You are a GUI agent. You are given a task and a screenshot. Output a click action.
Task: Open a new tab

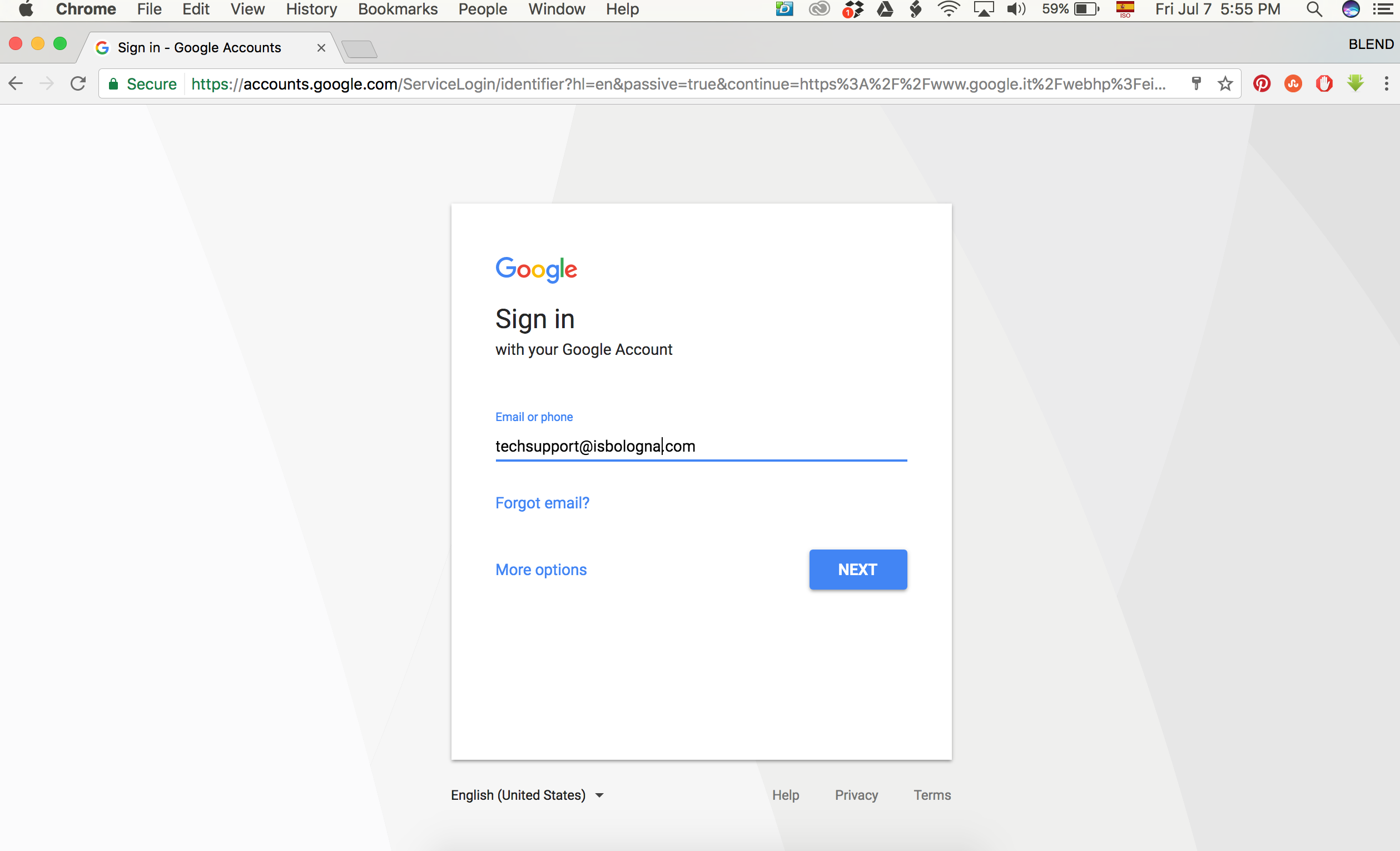tap(359, 49)
